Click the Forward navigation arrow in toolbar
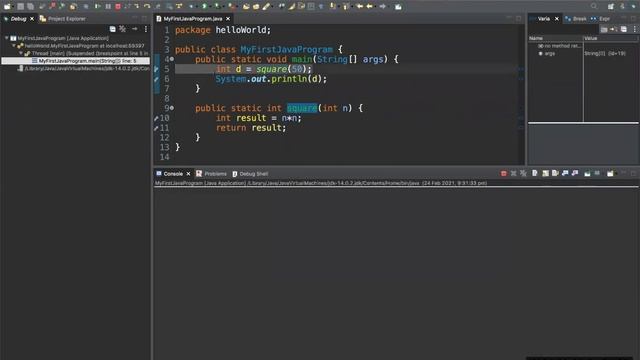The height and width of the screenshot is (360, 640). pos(383,7)
